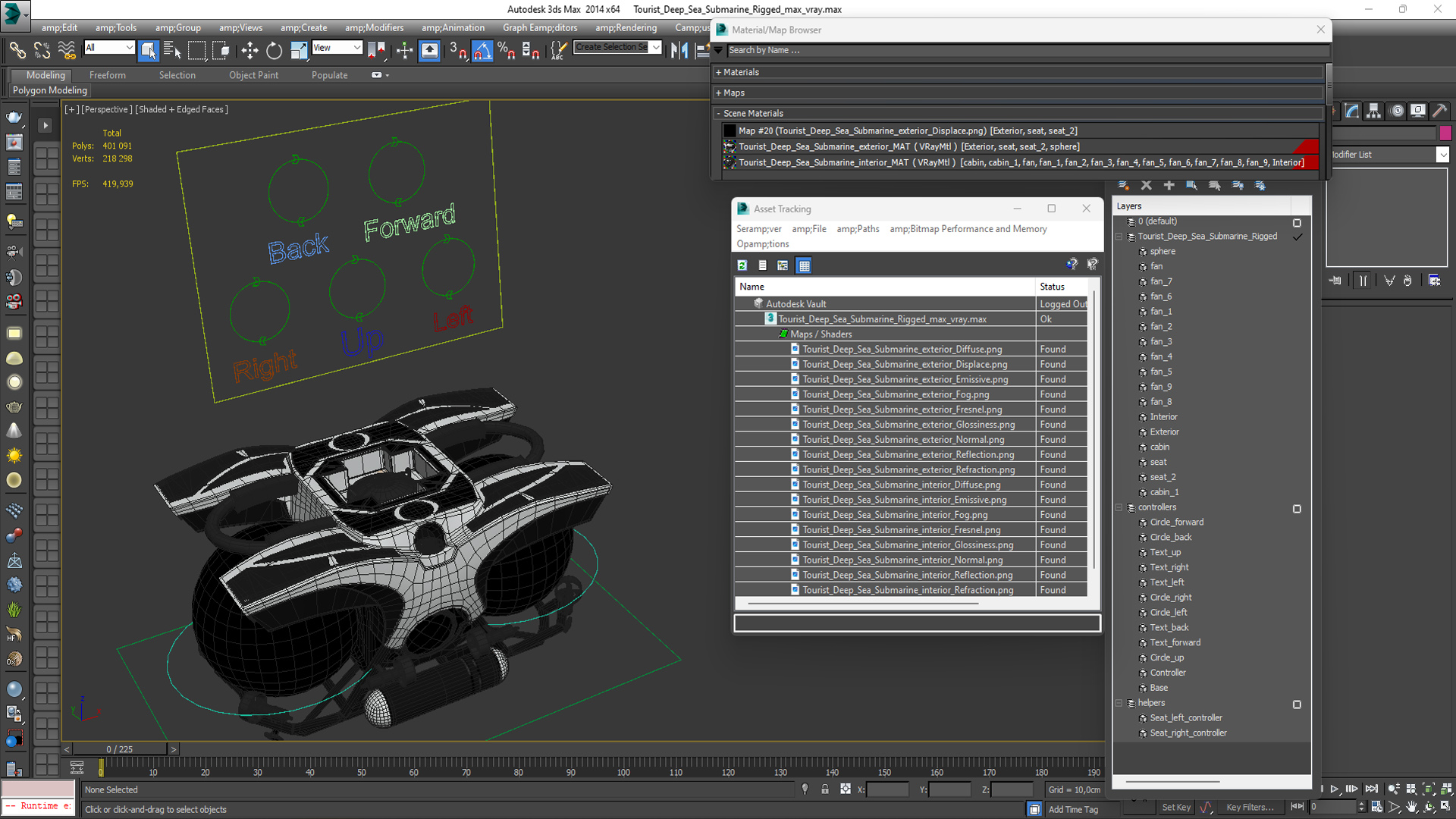Click the Select and Link chain icon
This screenshot has height=819, width=1456.
point(17,50)
